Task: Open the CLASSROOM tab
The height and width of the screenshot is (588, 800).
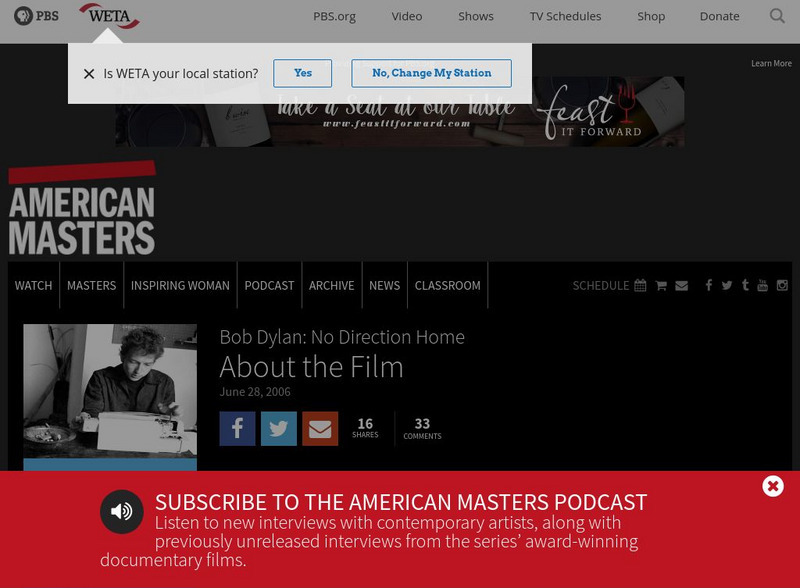Action: [x=447, y=285]
